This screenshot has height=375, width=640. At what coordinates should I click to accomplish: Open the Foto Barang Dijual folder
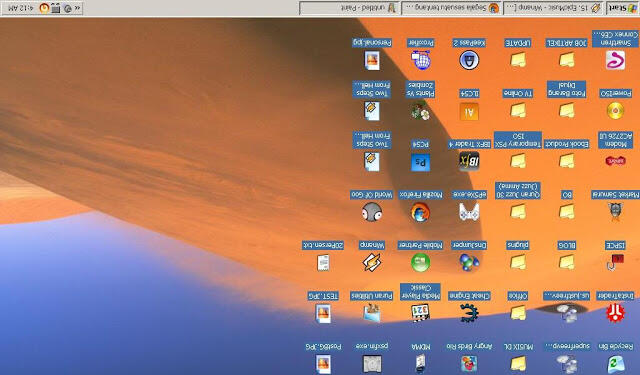tap(567, 111)
